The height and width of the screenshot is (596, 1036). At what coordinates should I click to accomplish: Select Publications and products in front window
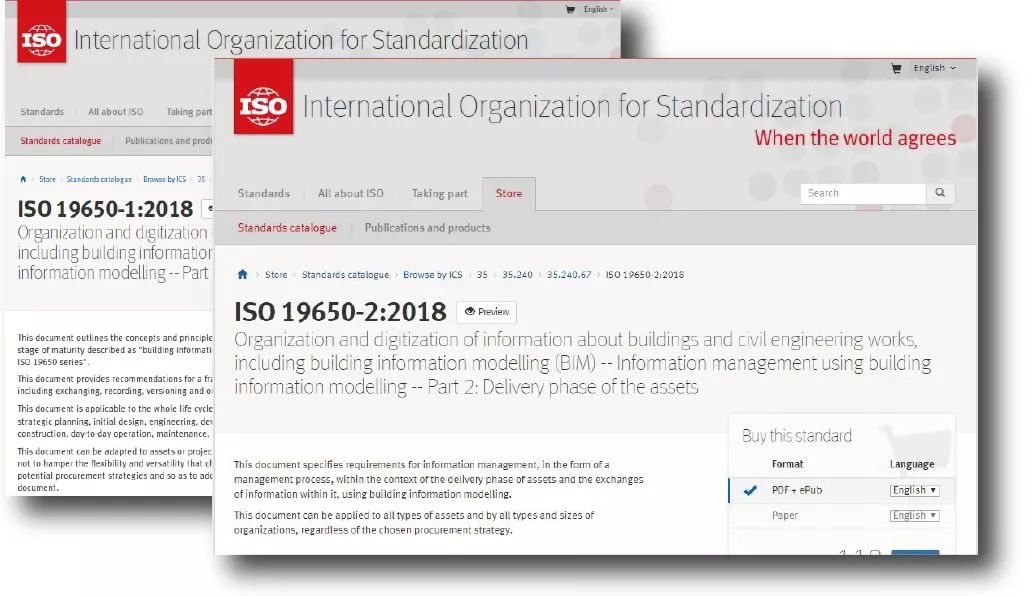(x=427, y=227)
